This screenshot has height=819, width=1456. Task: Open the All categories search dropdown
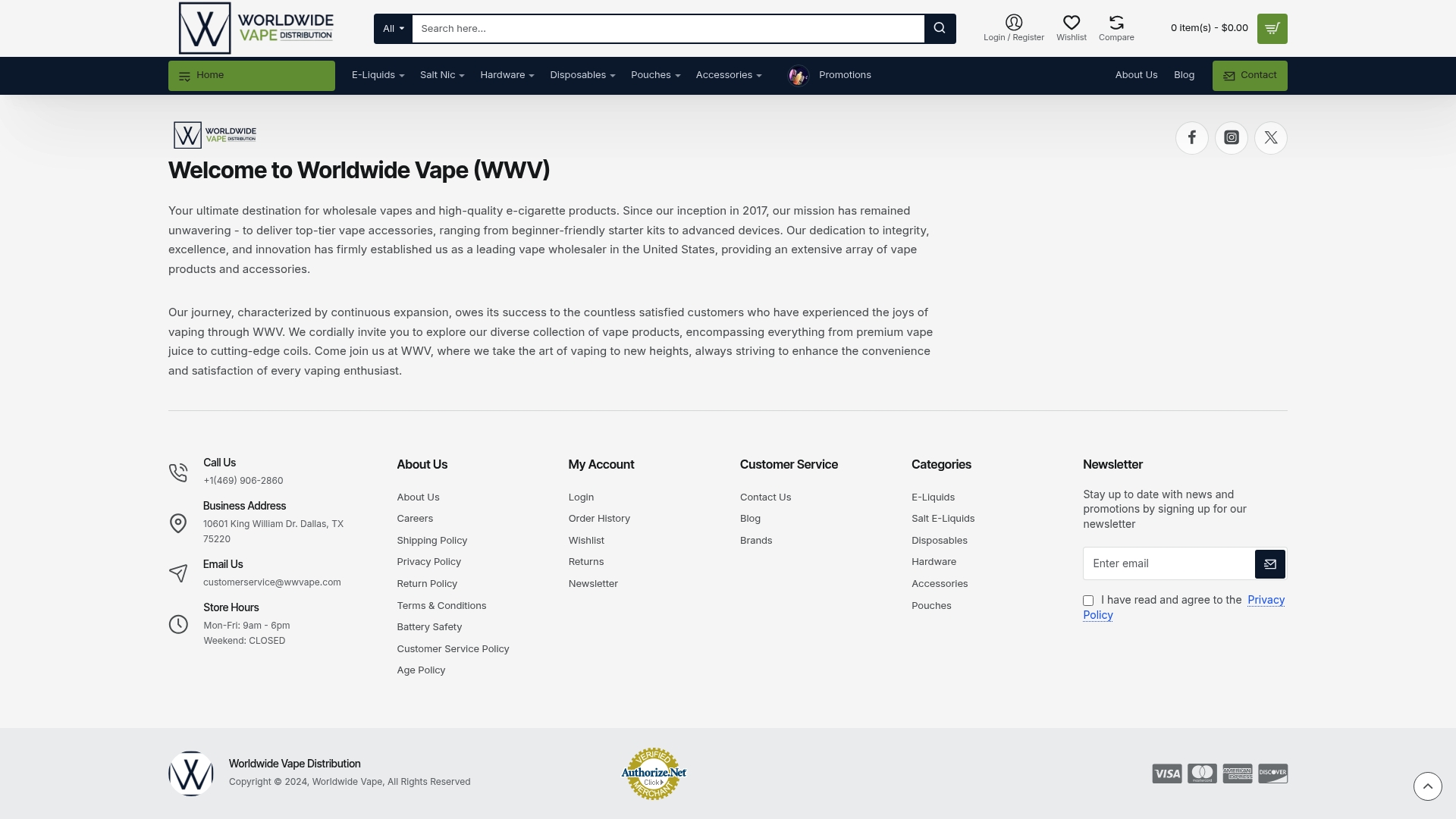393,29
